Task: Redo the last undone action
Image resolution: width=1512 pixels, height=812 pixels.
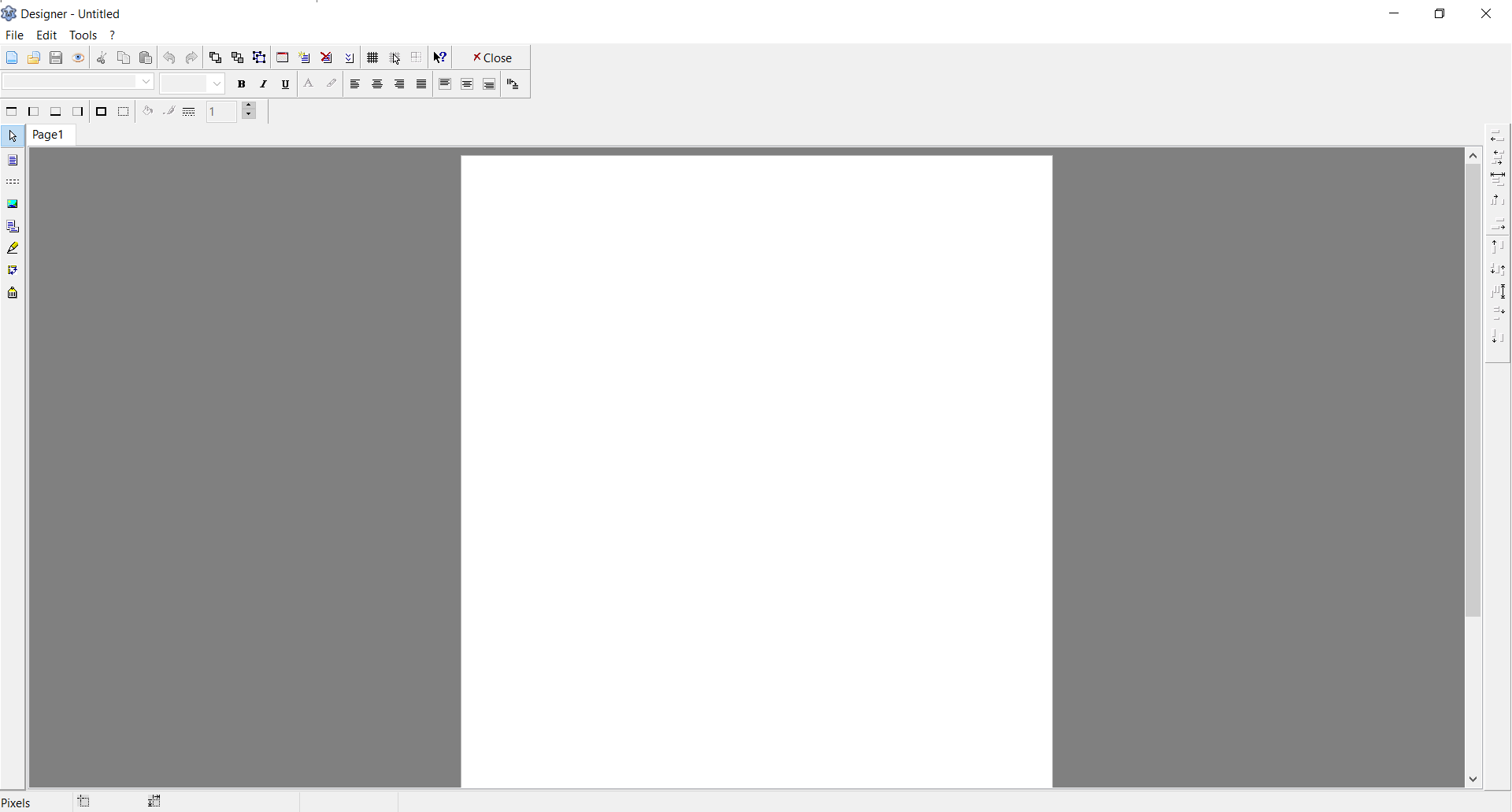Action: pos(191,57)
